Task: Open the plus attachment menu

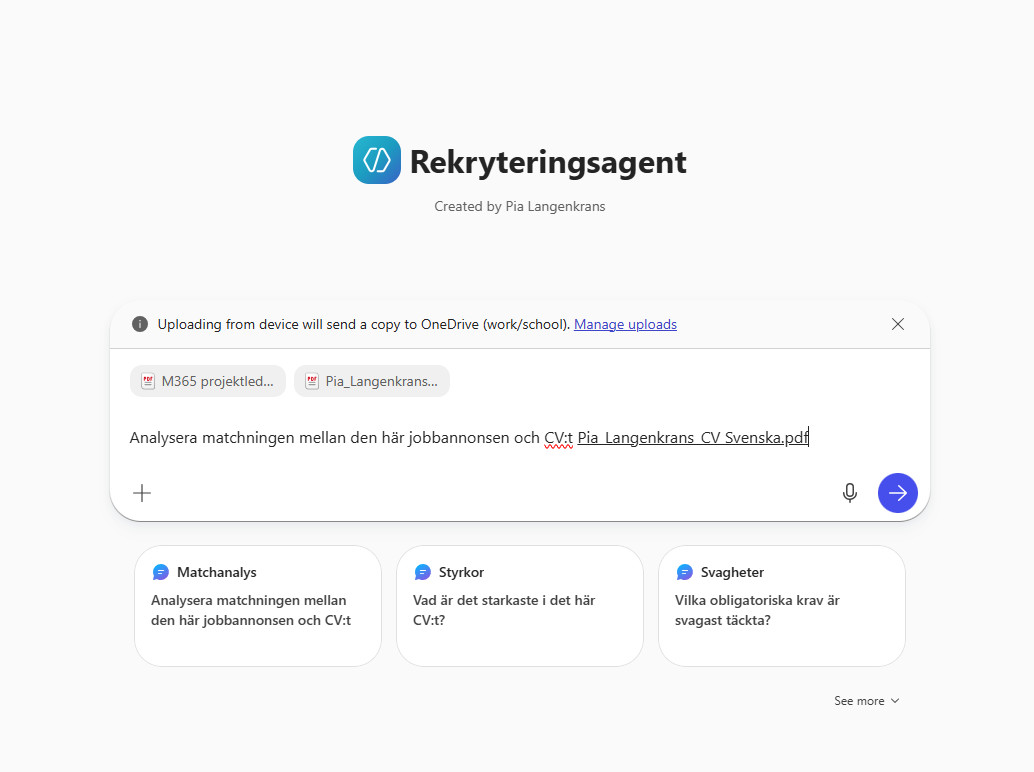Action: click(142, 493)
